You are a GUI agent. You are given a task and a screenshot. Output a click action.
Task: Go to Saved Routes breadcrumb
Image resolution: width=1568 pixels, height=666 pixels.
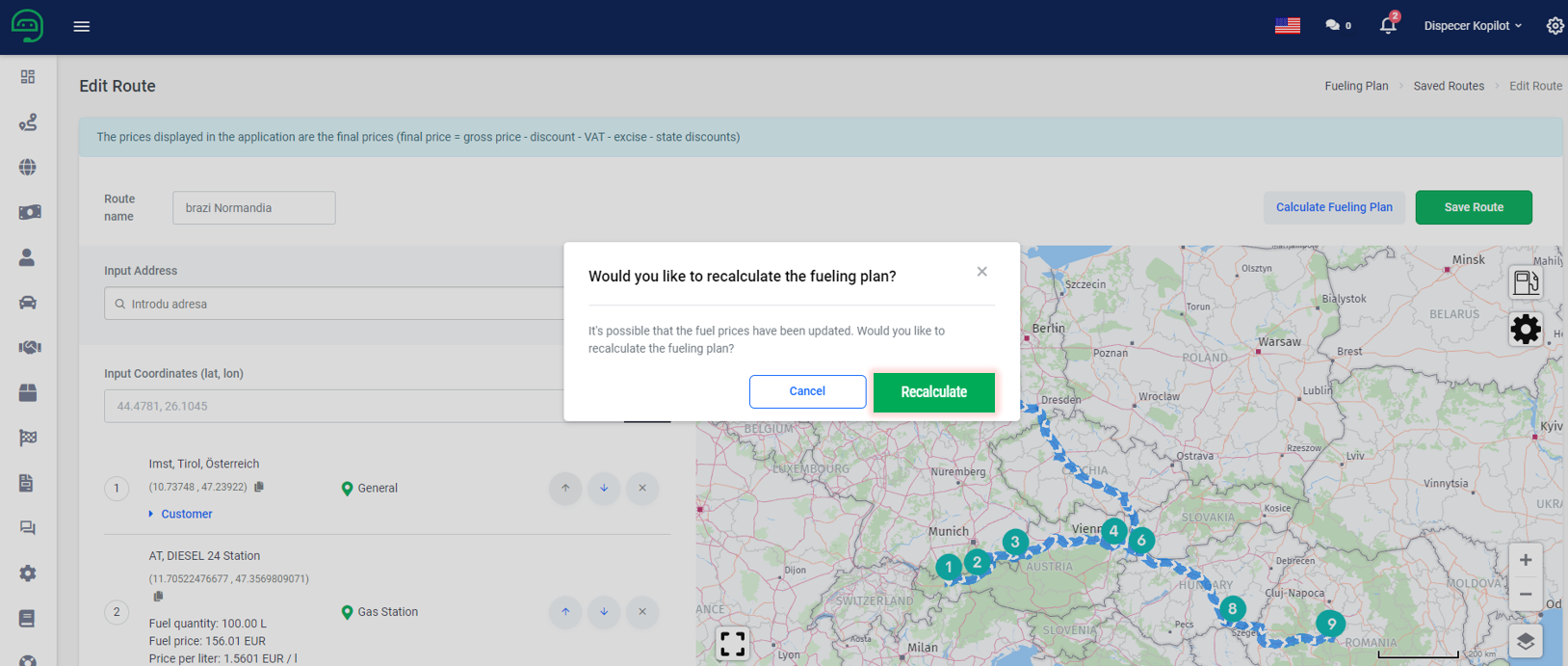(x=1448, y=86)
